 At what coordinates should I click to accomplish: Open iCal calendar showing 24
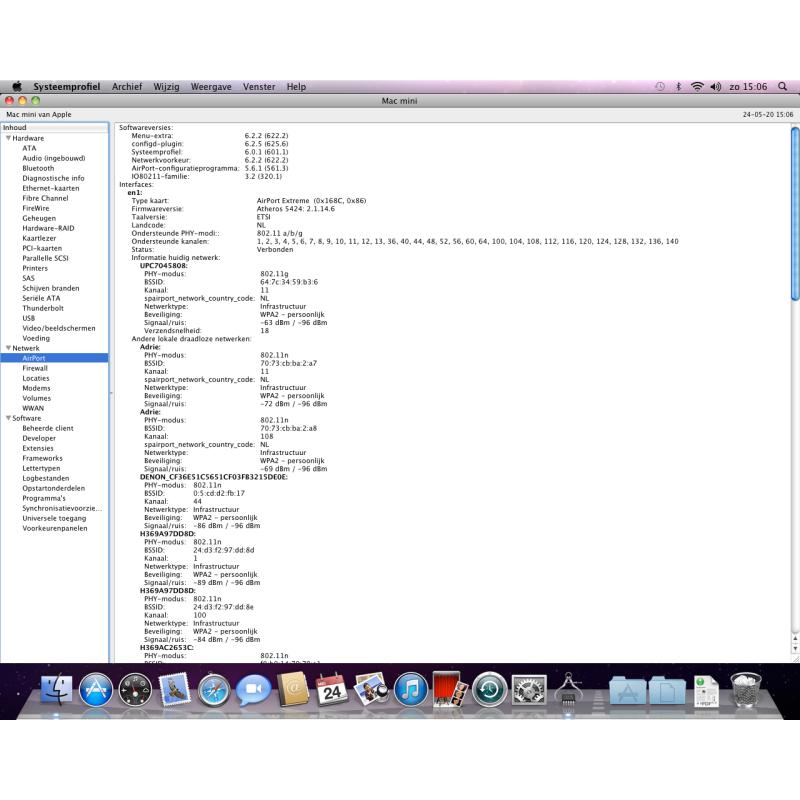click(x=332, y=689)
